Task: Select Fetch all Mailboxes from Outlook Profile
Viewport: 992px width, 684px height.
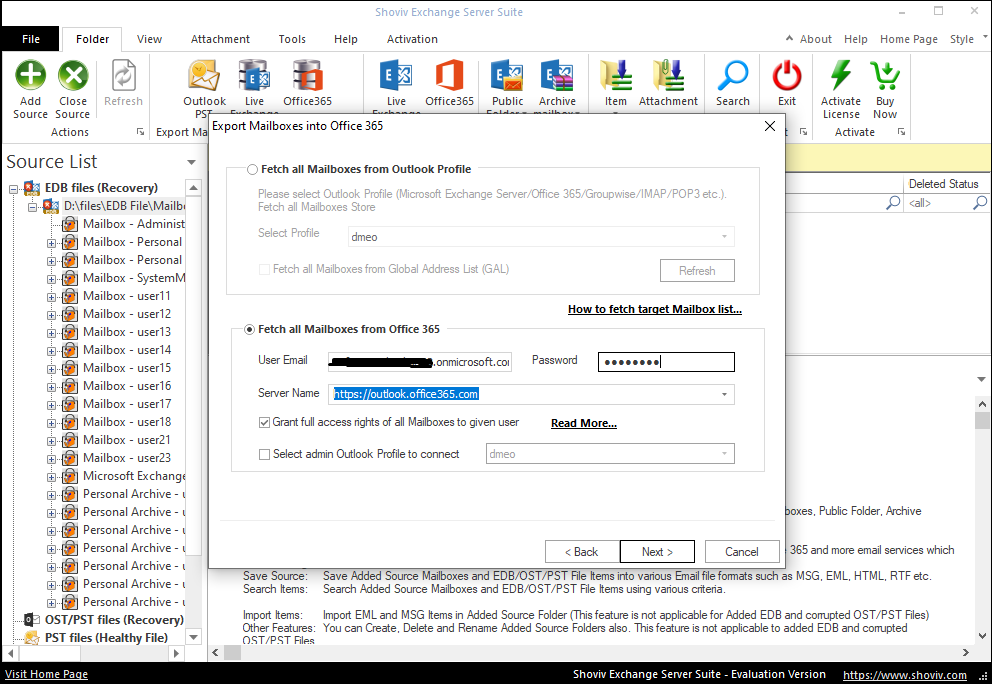Action: 252,170
